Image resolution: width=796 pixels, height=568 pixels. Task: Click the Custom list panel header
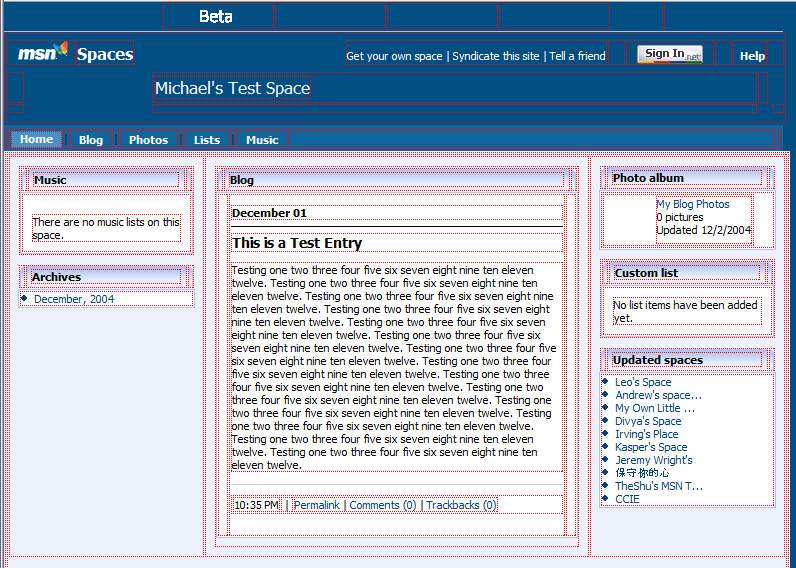click(x=686, y=273)
